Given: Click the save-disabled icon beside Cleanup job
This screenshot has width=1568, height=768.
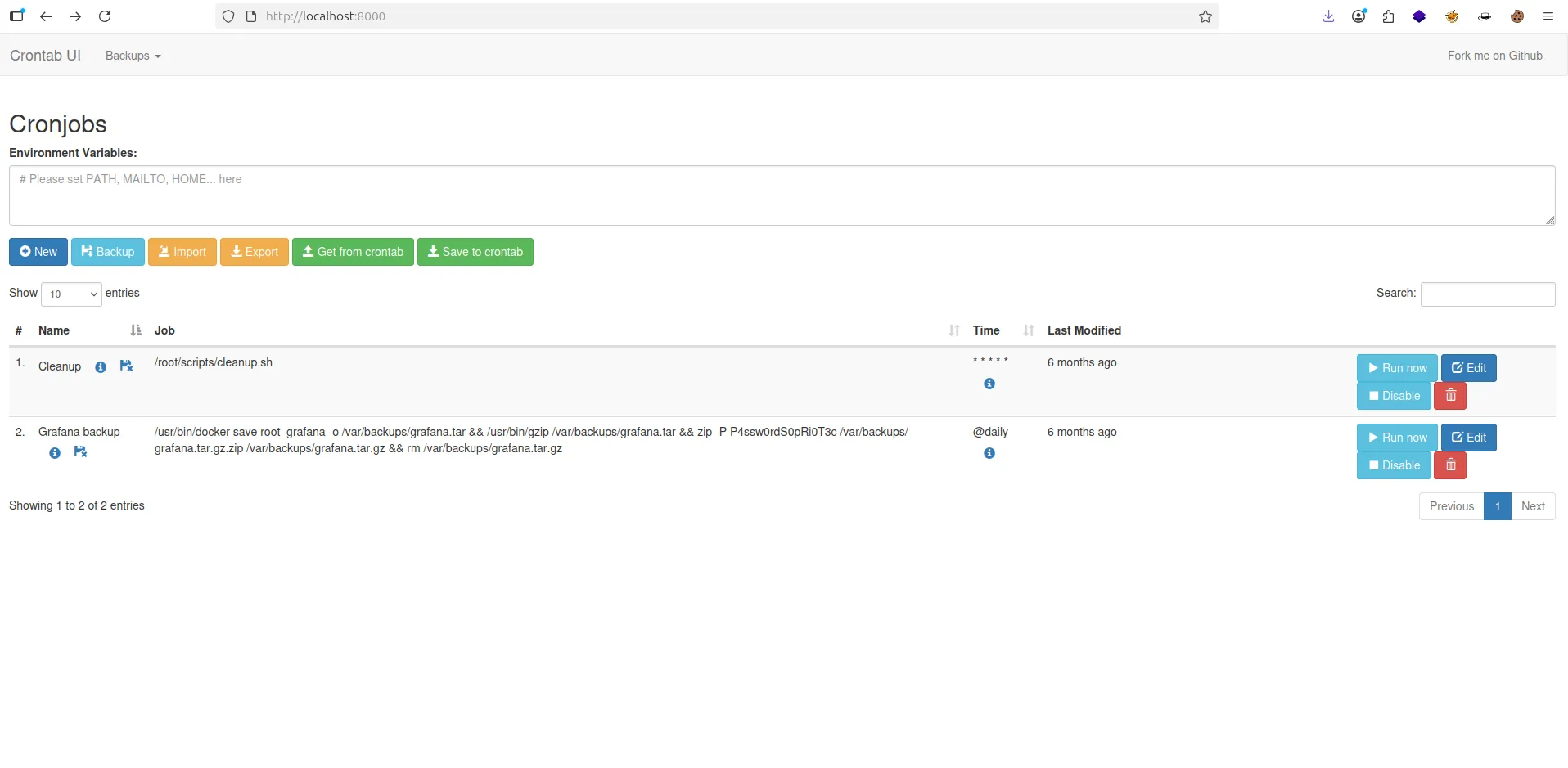Looking at the screenshot, I should pos(126,366).
